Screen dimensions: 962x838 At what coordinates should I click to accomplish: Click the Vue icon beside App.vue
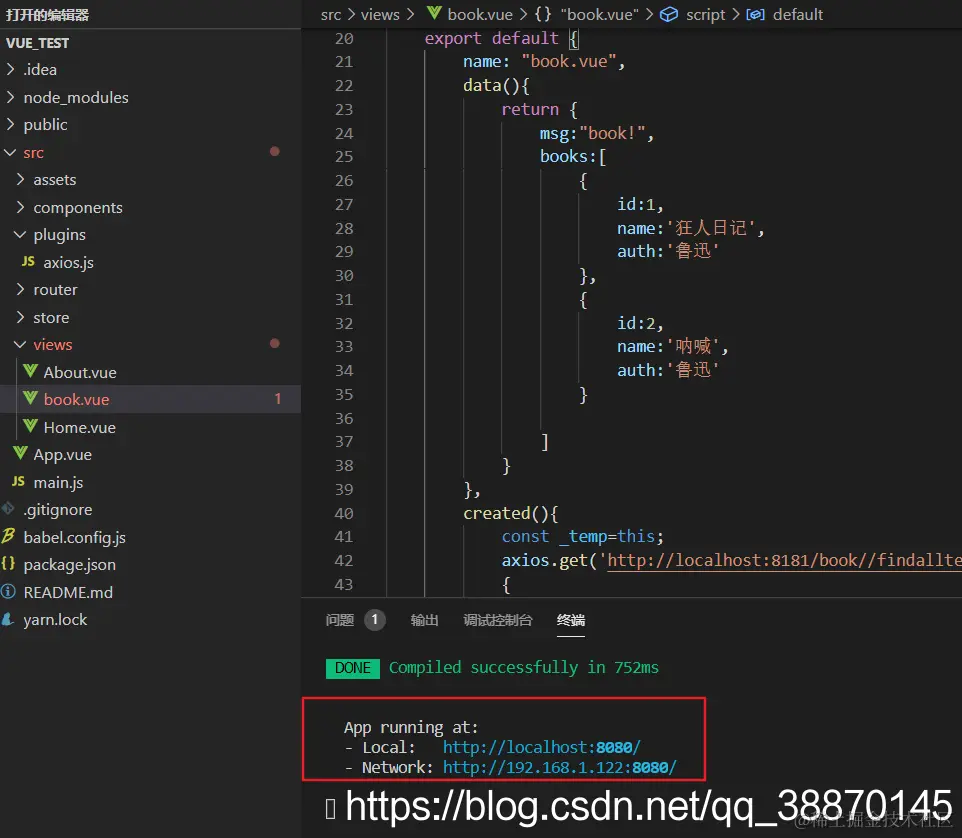[20, 453]
